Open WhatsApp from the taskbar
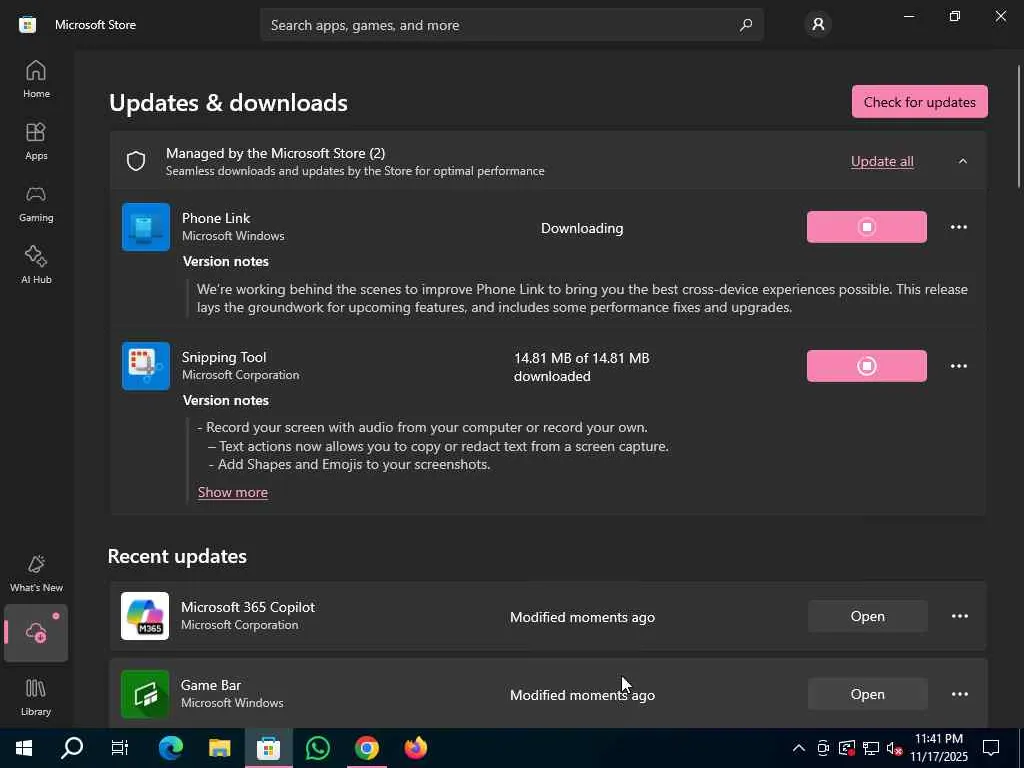This screenshot has width=1024, height=768. coord(317,748)
